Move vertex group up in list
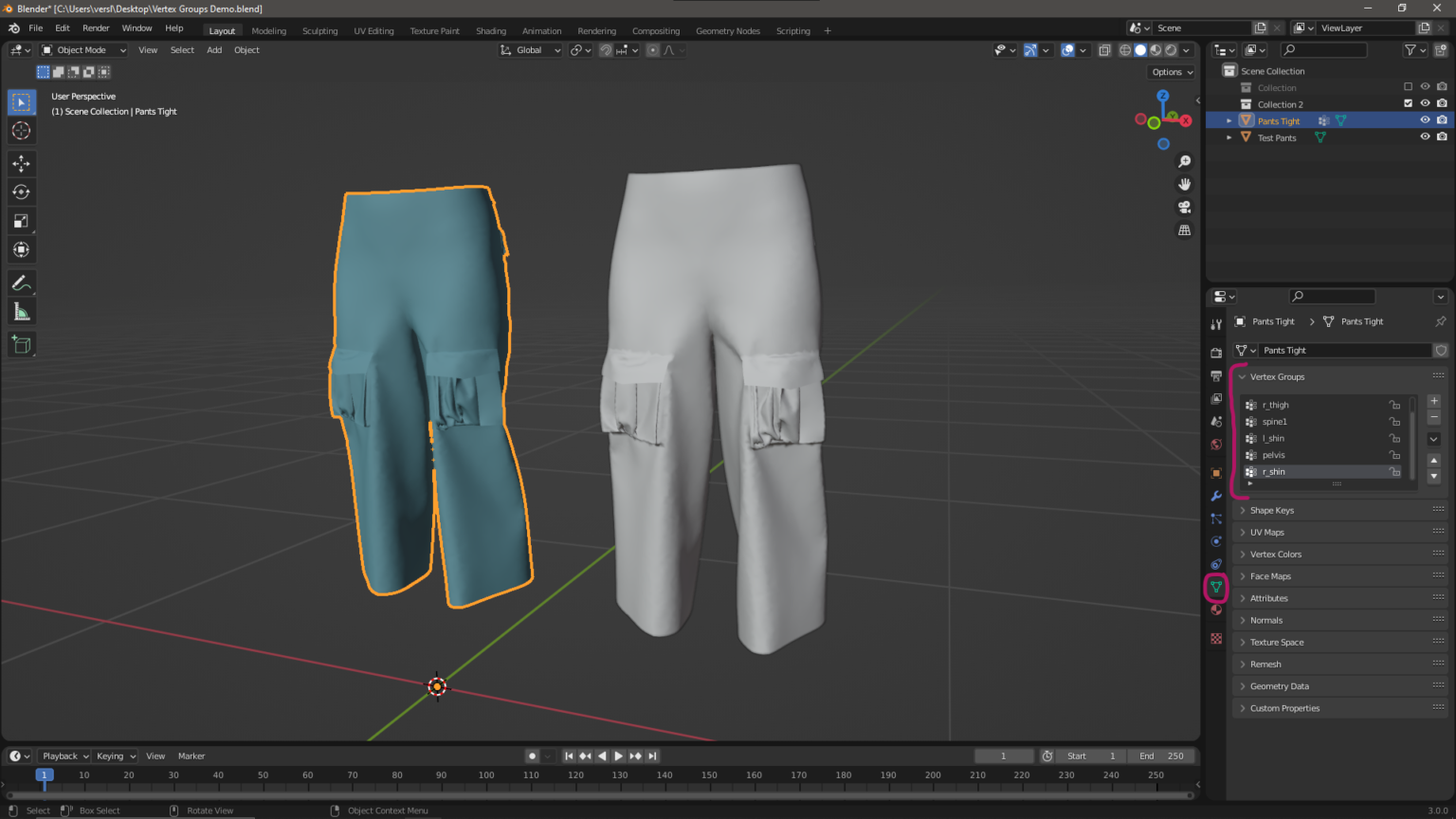Image resolution: width=1456 pixels, height=819 pixels. click(x=1433, y=461)
